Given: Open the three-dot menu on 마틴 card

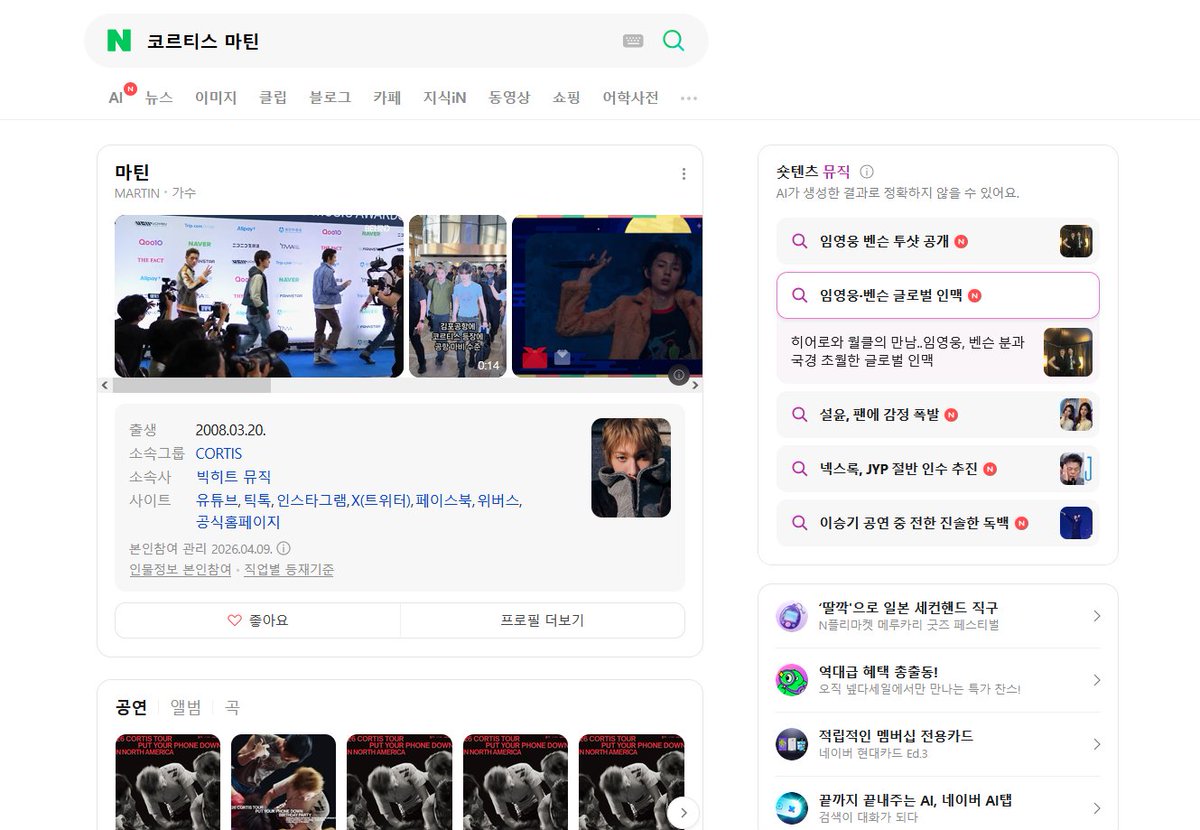Looking at the screenshot, I should click(x=684, y=174).
